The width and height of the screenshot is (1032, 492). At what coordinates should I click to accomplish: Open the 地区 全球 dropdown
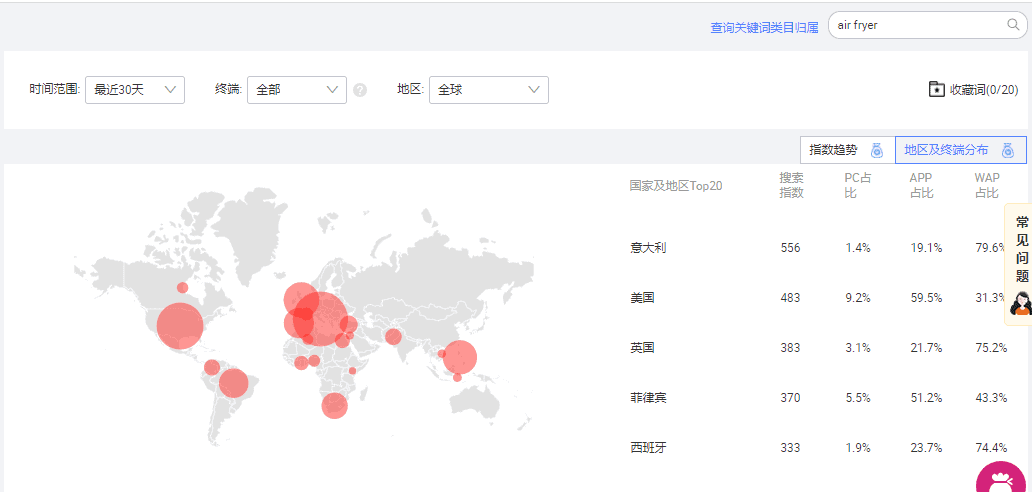489,90
